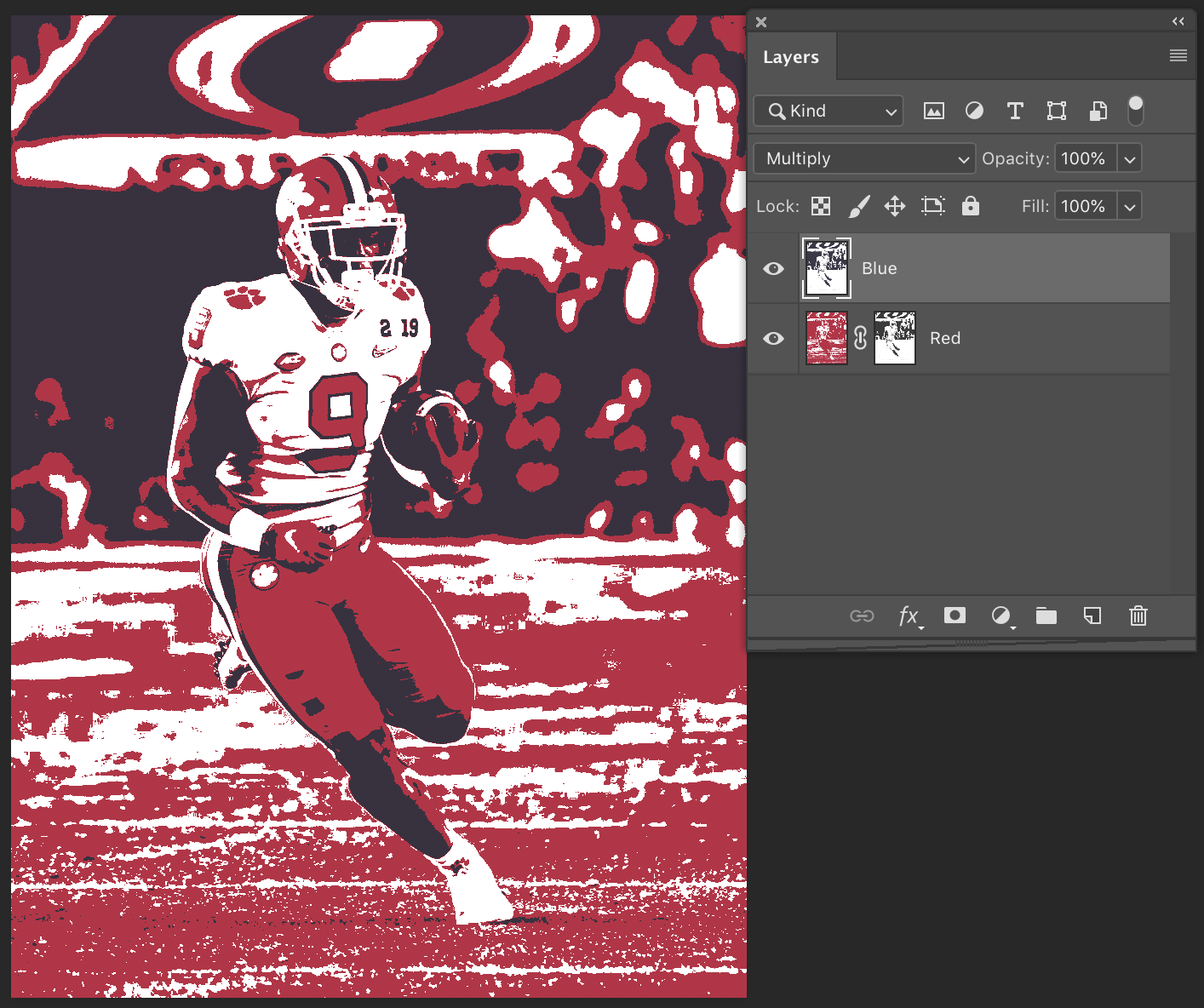Create a new group folder

[x=1046, y=616]
